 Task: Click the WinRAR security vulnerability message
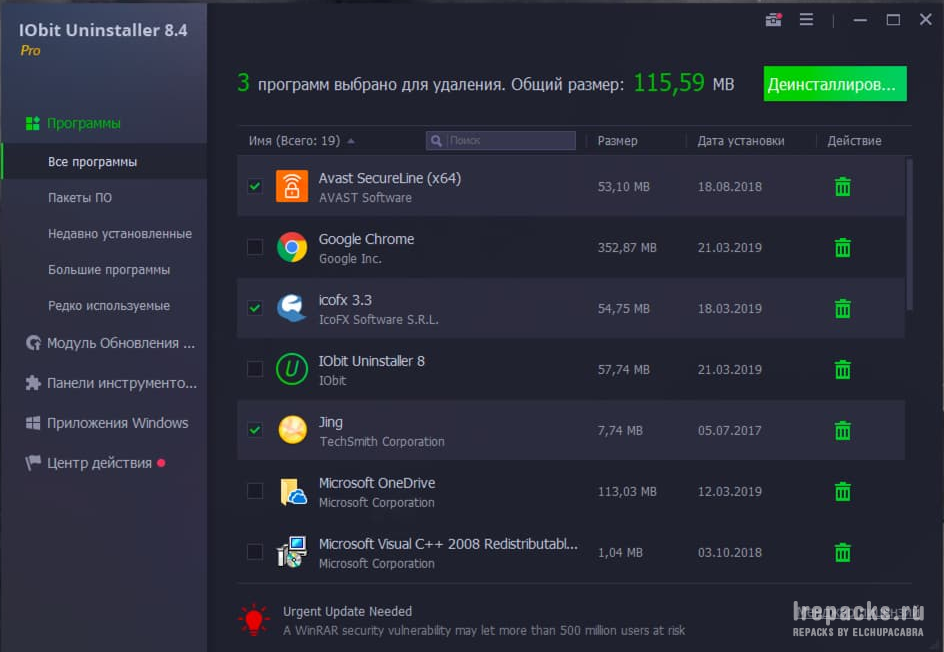484,630
